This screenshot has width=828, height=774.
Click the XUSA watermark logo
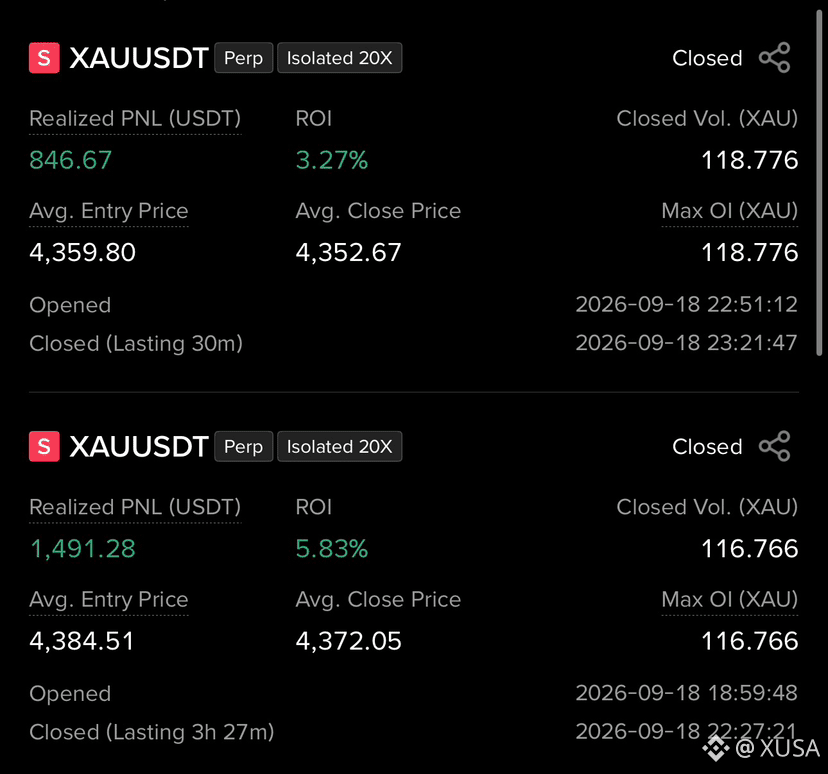tap(716, 748)
